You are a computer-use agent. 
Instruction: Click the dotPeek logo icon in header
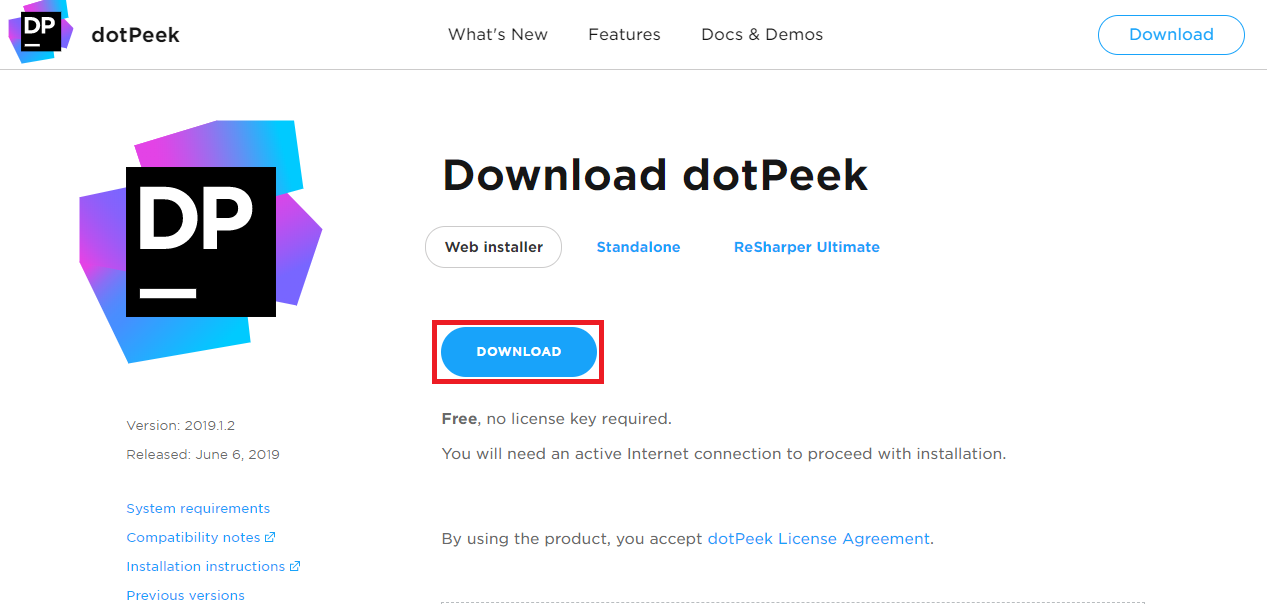coord(41,31)
